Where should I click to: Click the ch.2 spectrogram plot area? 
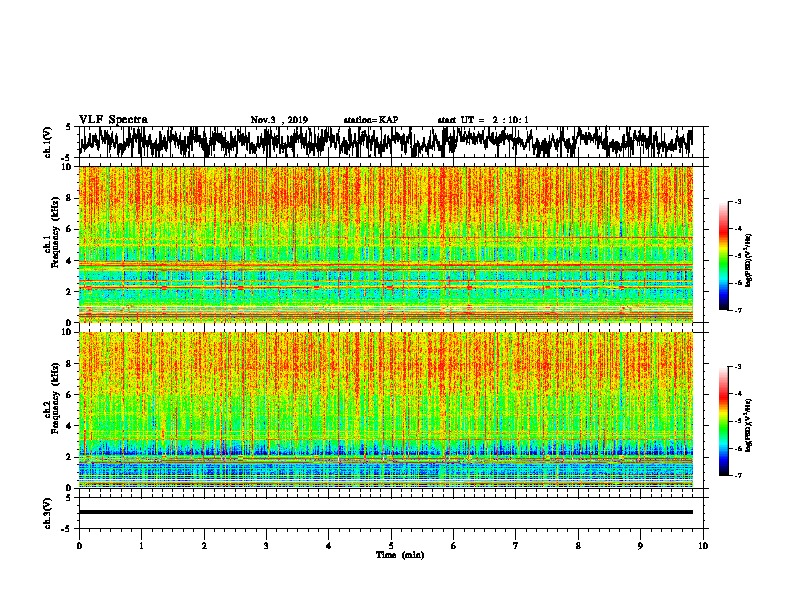pos(386,410)
